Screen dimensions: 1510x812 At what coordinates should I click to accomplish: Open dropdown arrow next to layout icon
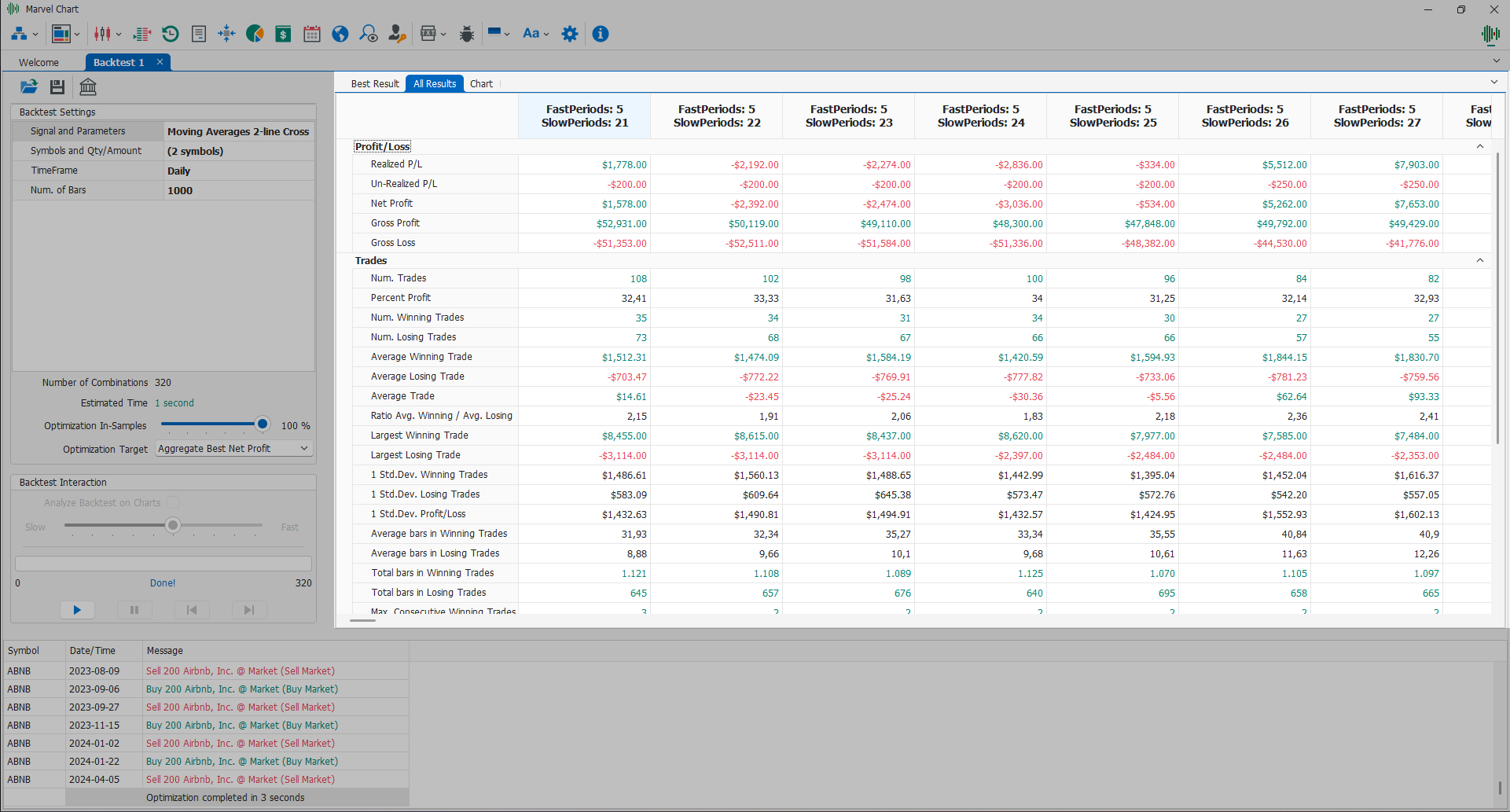[77, 35]
